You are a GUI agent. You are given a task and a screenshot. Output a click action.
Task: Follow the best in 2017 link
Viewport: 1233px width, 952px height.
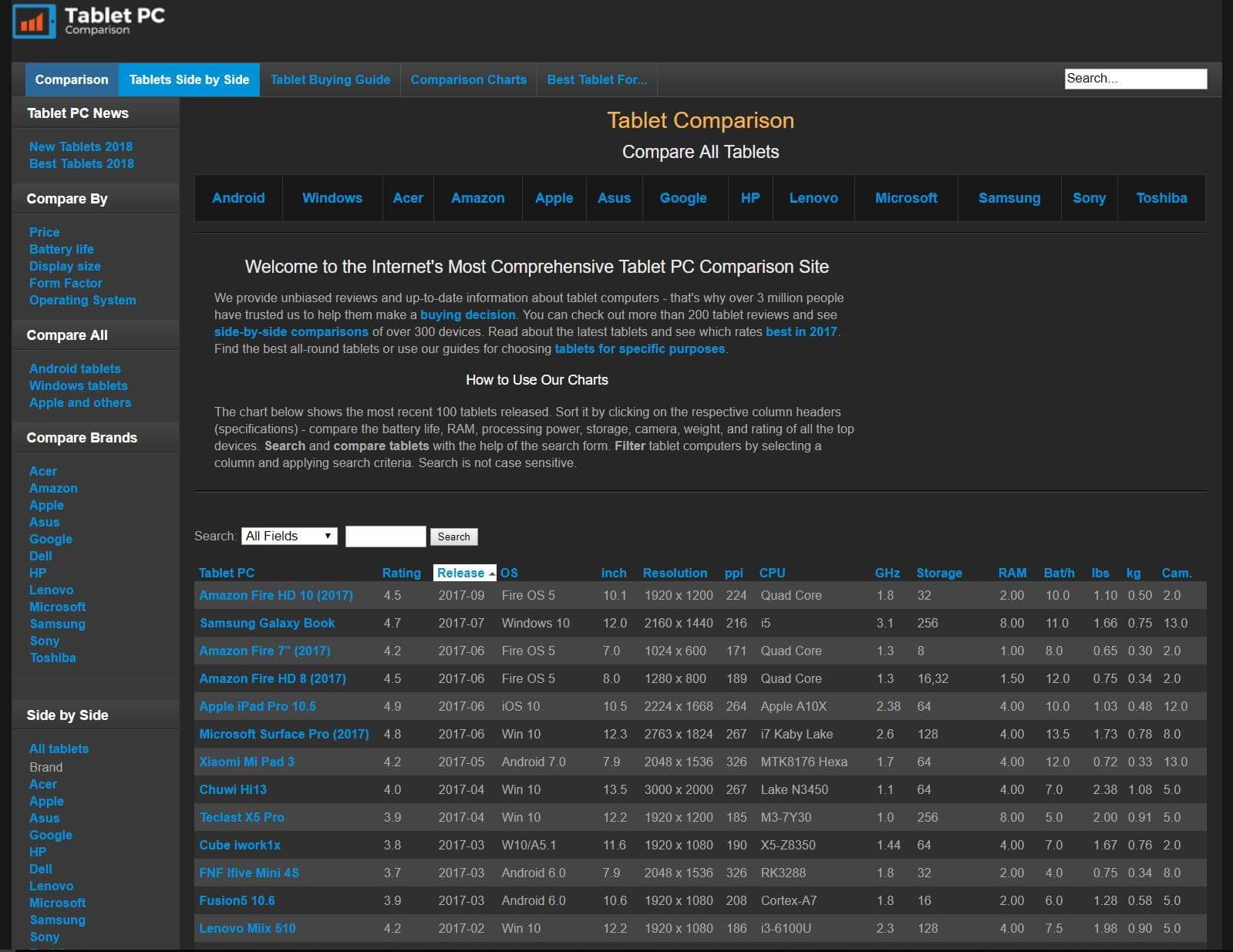click(x=801, y=331)
